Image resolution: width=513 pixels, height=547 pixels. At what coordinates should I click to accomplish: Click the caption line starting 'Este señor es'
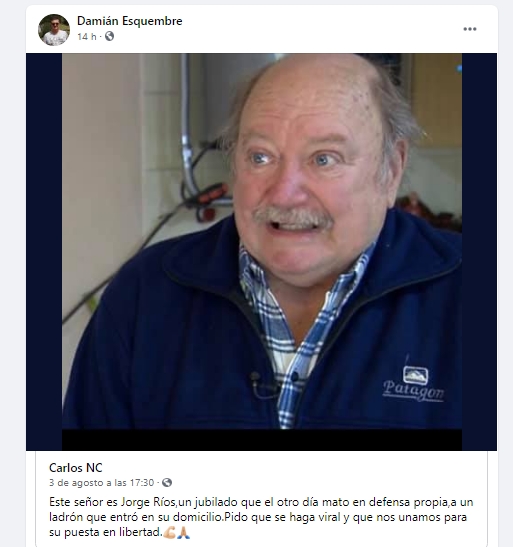coord(261,502)
